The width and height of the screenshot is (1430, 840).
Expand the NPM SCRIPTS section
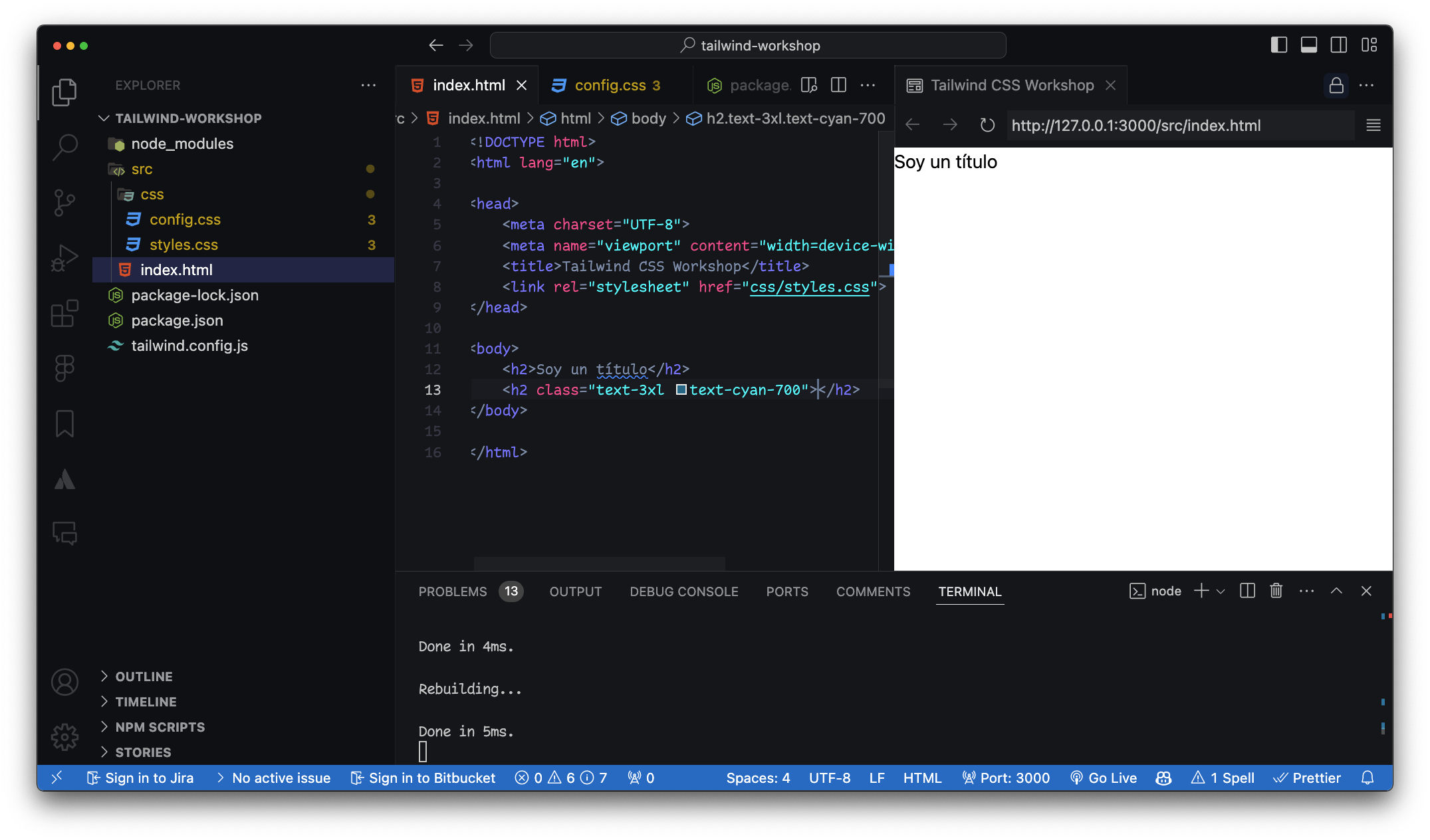pyautogui.click(x=160, y=727)
